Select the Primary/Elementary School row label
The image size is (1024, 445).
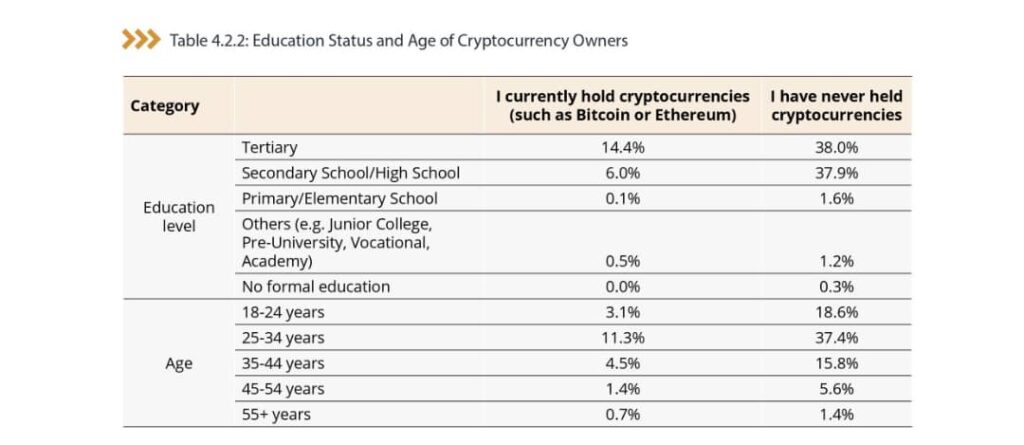(339, 198)
